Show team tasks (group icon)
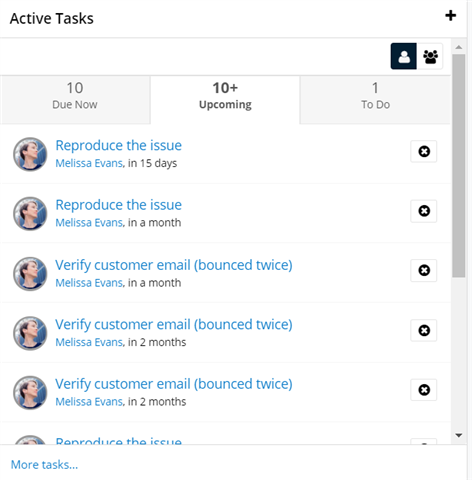 (x=430, y=56)
